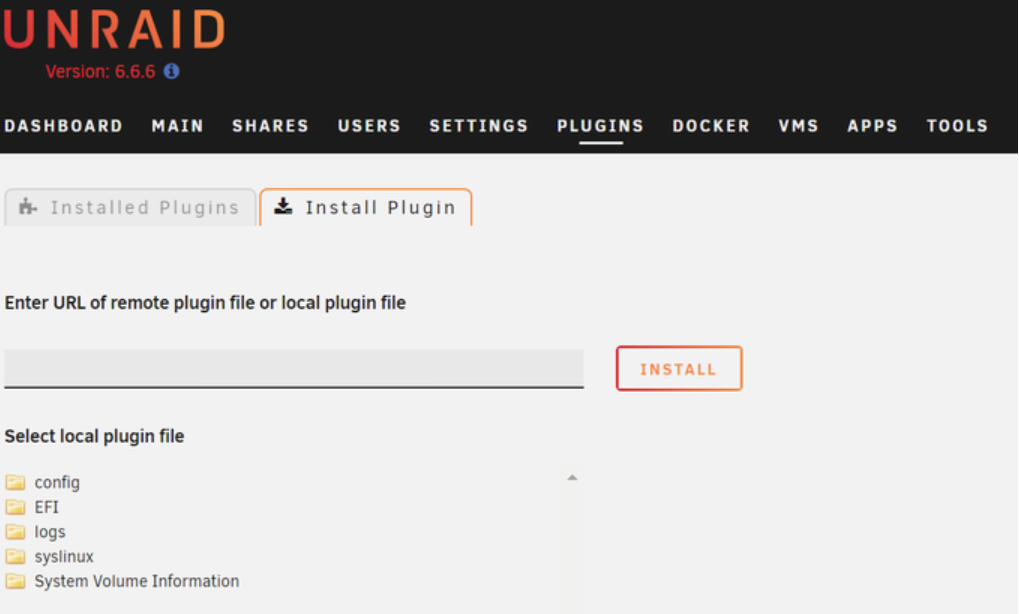The image size is (1019, 614).
Task: Go to the Docker page
Action: [711, 126]
